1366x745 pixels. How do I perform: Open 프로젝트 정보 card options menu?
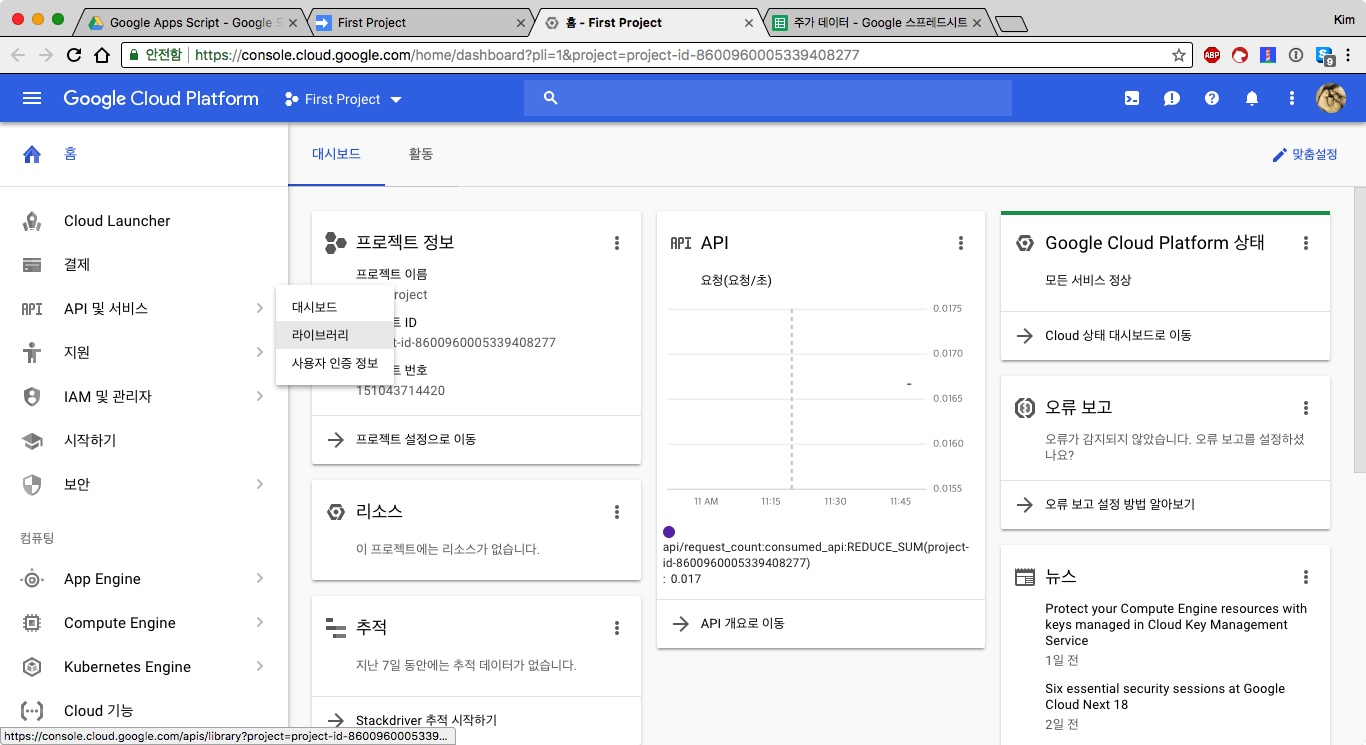pos(617,243)
